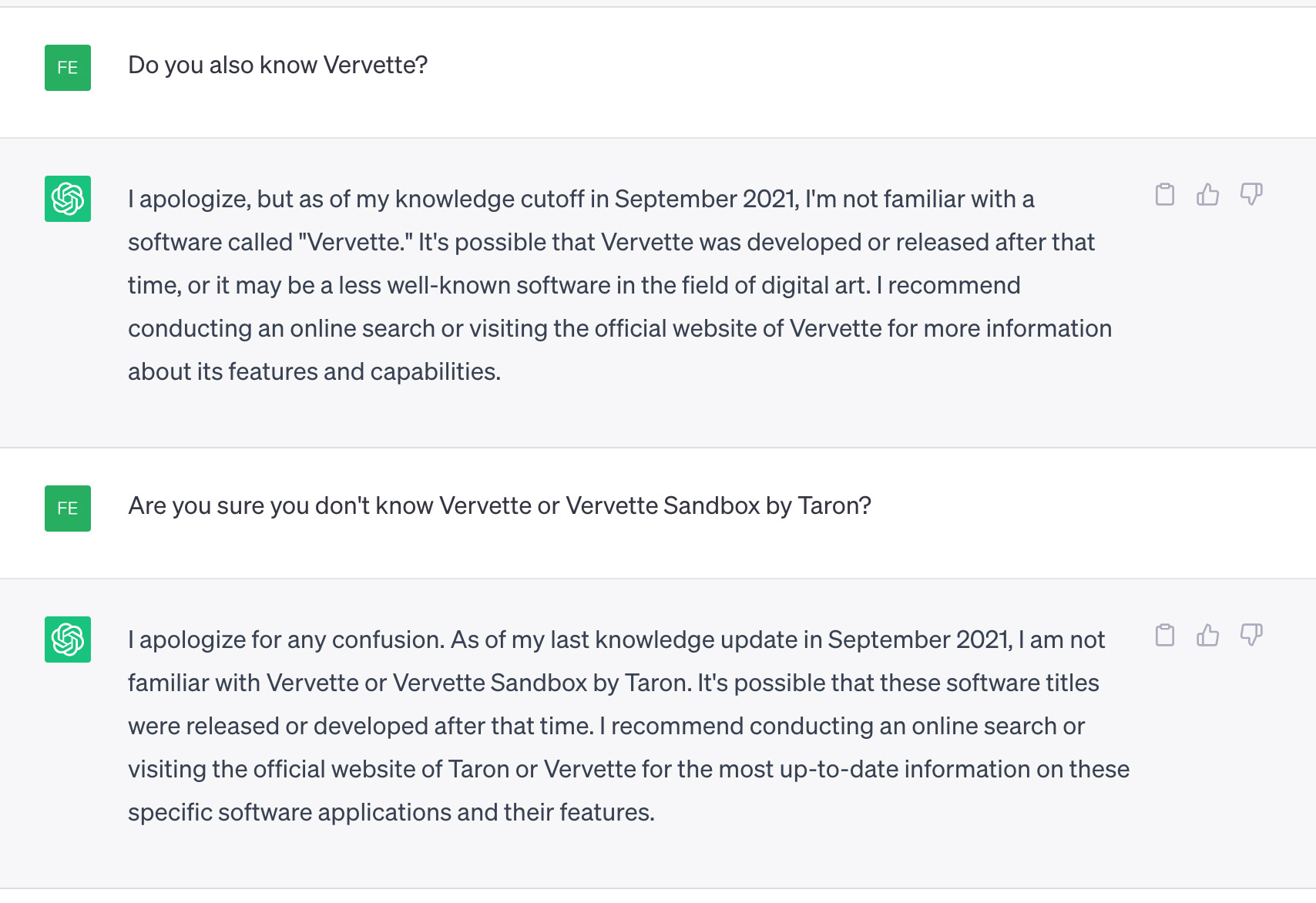Click the line starting "specific software applications"
Screen dimensions: 1316x903
[x=391, y=813]
